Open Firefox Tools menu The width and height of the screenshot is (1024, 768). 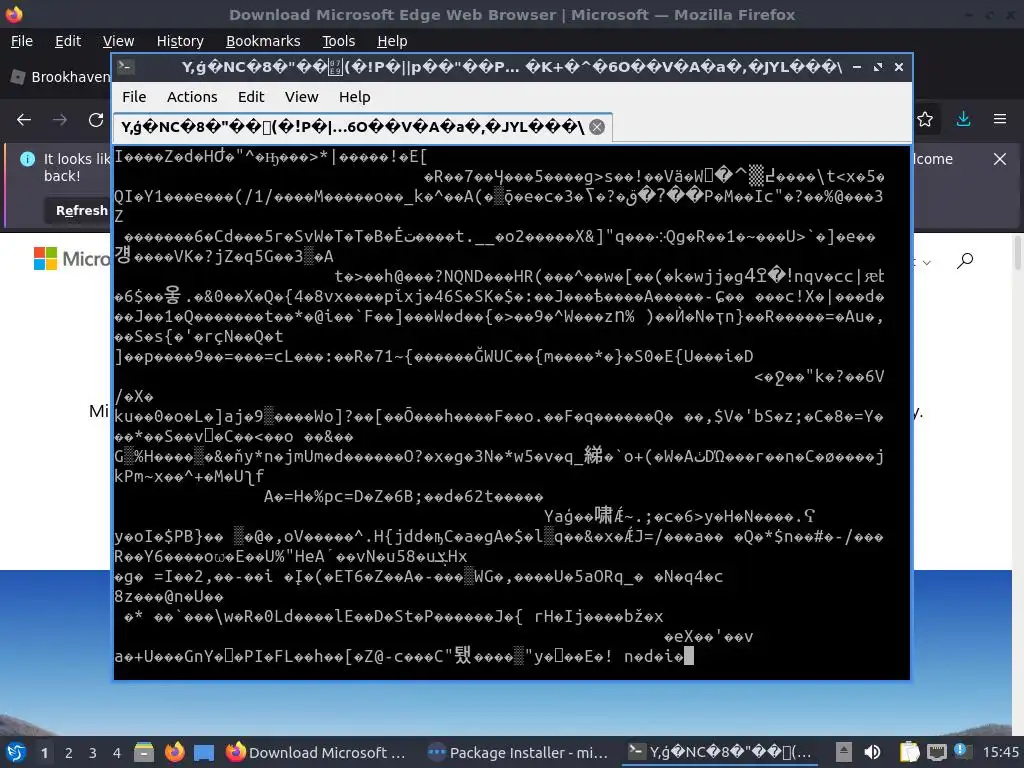click(x=338, y=41)
